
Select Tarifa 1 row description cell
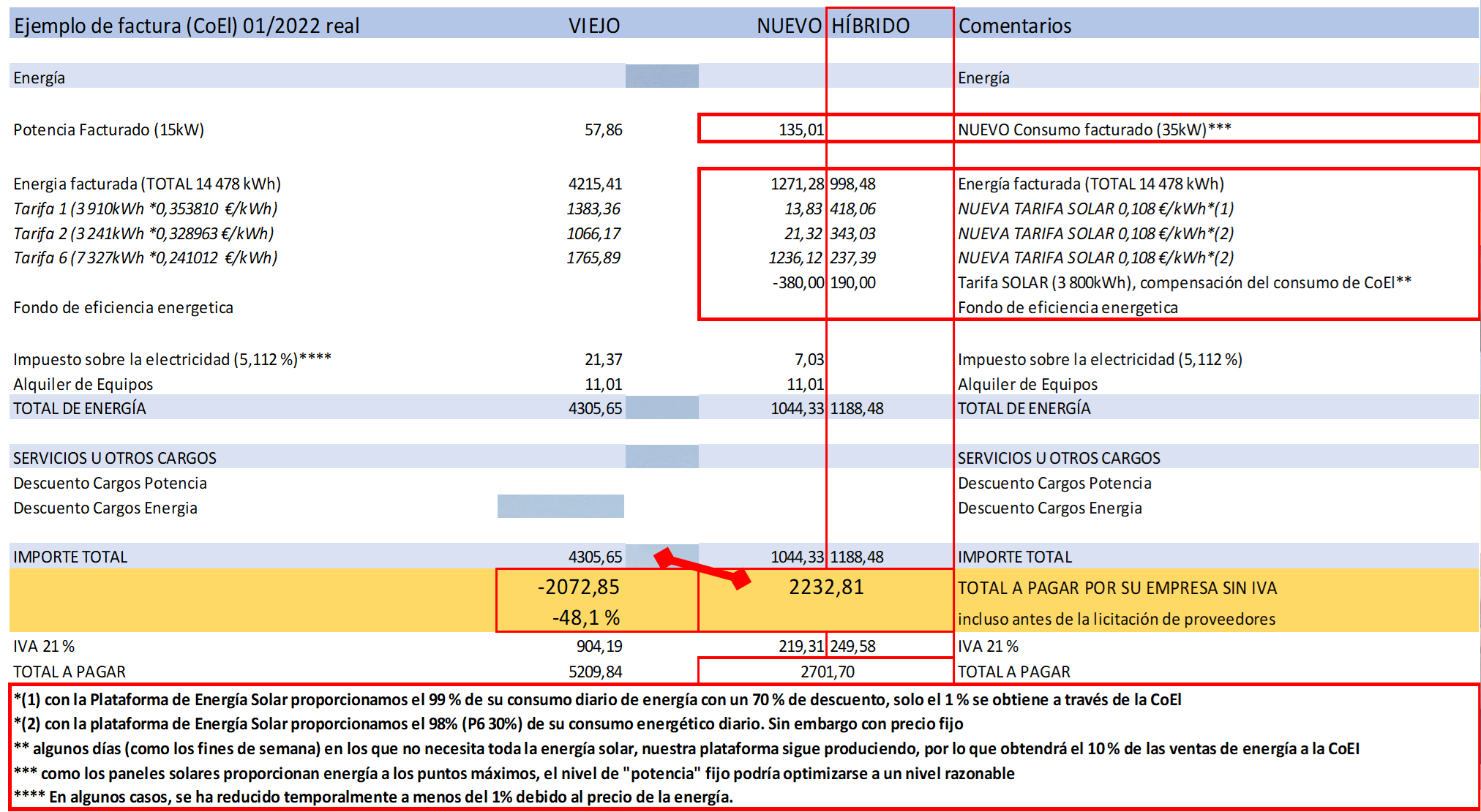145,208
